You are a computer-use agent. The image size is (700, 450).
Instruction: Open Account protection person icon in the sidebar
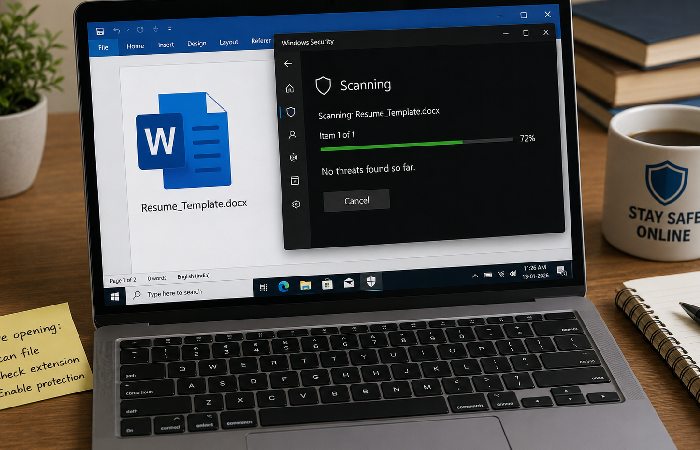pos(292,134)
